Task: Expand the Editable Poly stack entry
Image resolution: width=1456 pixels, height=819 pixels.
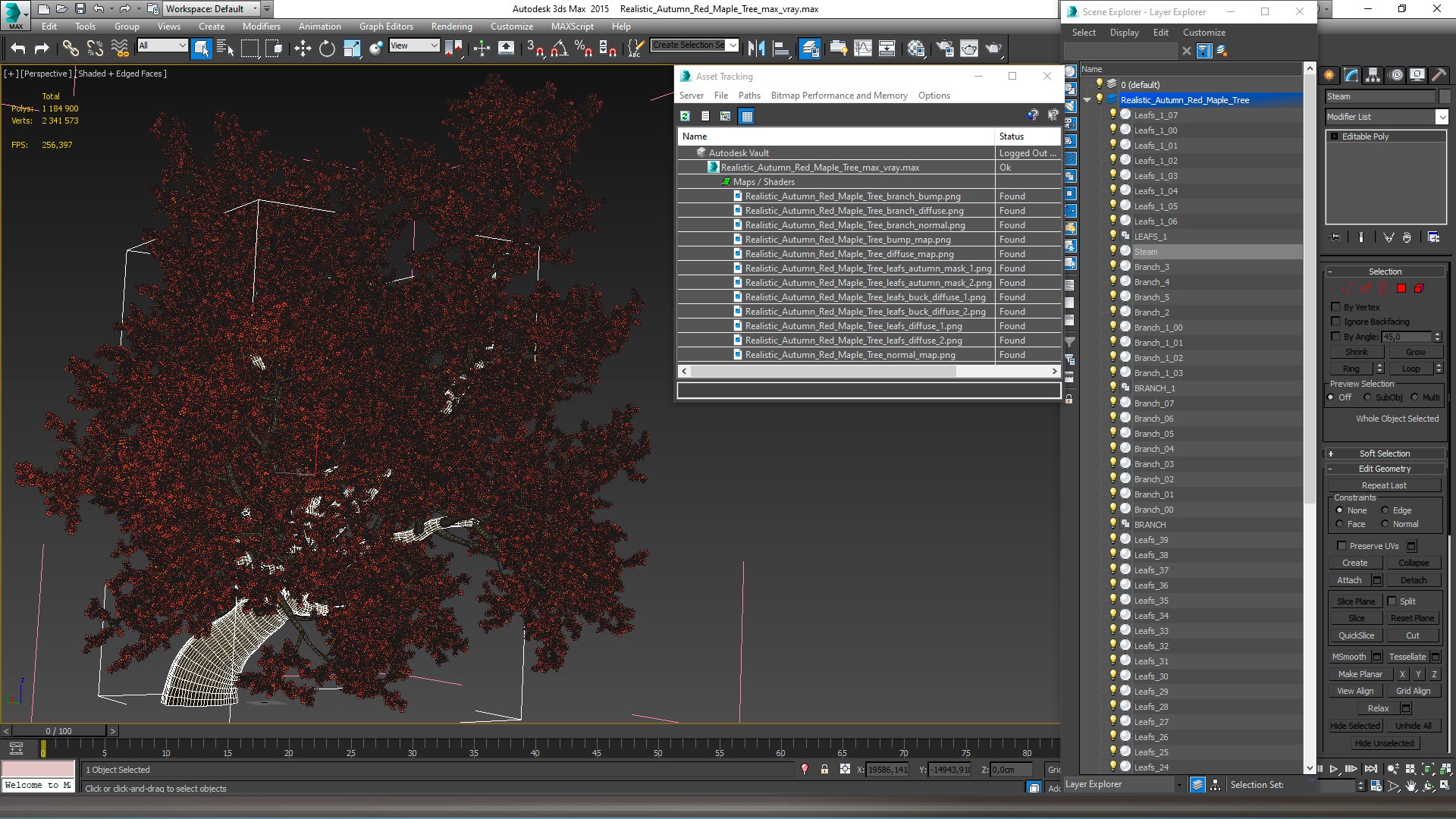Action: tap(1335, 136)
